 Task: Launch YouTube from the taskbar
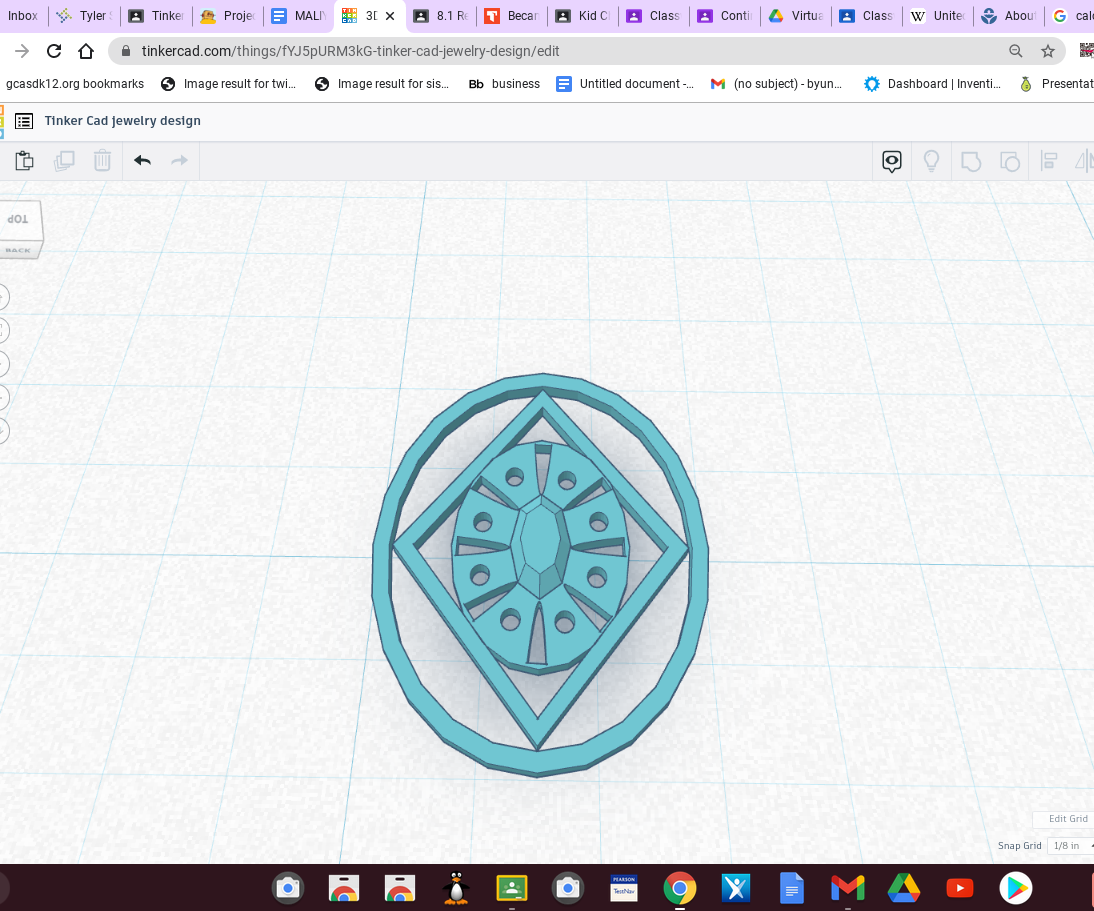pos(959,887)
